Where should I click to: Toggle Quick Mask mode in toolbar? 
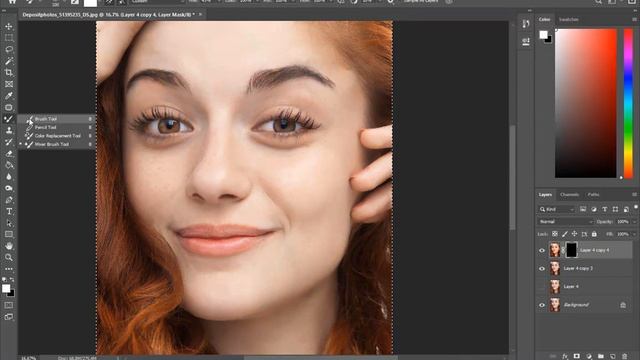pyautogui.click(x=9, y=305)
